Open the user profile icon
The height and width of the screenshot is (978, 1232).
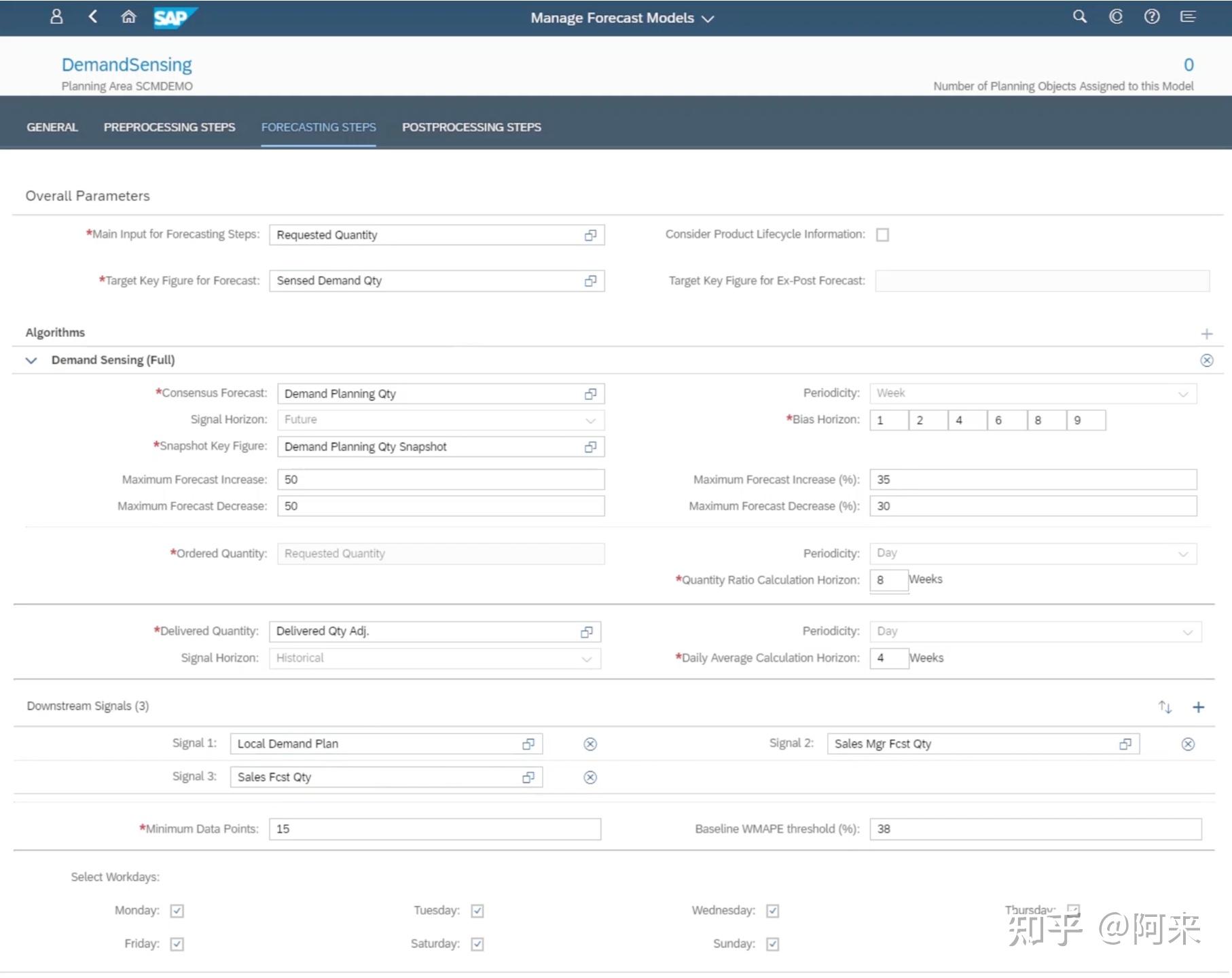coord(56,17)
